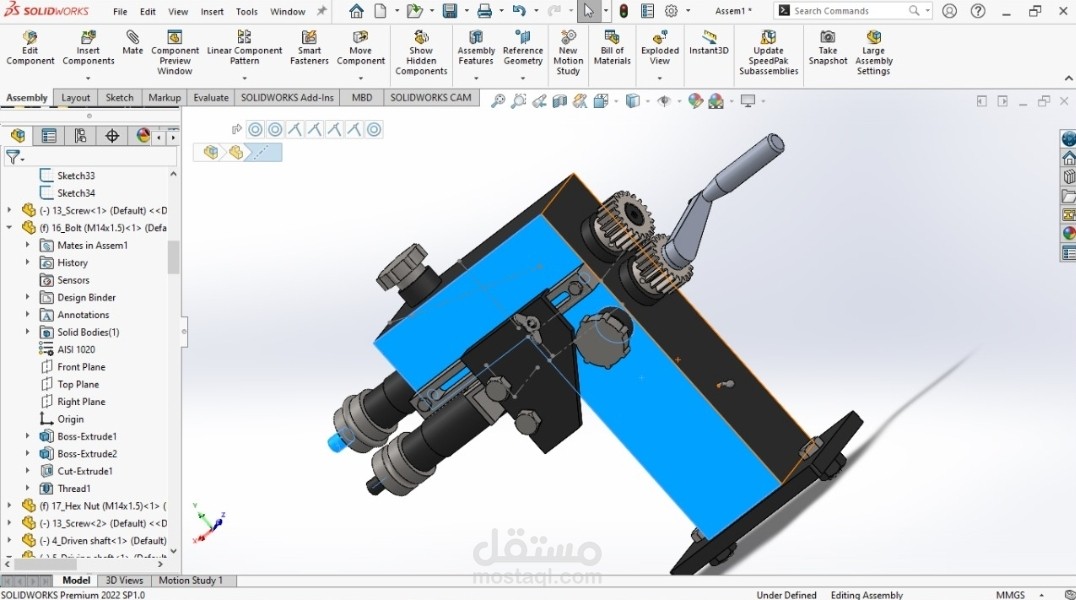Click the Undo icon
This screenshot has height=600, width=1076.
(519, 11)
